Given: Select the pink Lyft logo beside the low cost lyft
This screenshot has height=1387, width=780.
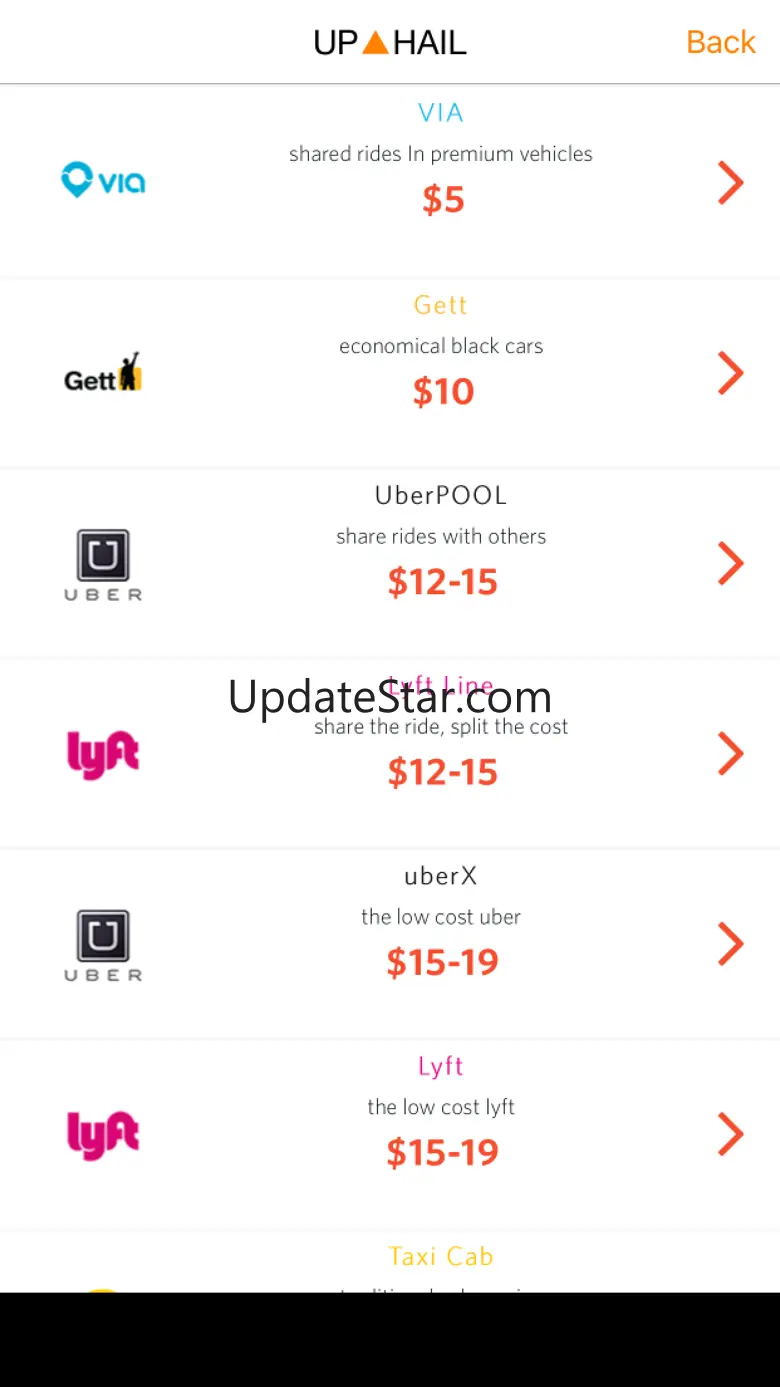Looking at the screenshot, I should pos(103,1135).
